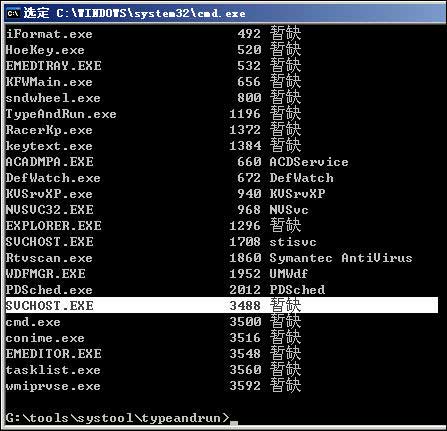
Task: Click the Symantec AntiVirus service text
Action: point(341,258)
